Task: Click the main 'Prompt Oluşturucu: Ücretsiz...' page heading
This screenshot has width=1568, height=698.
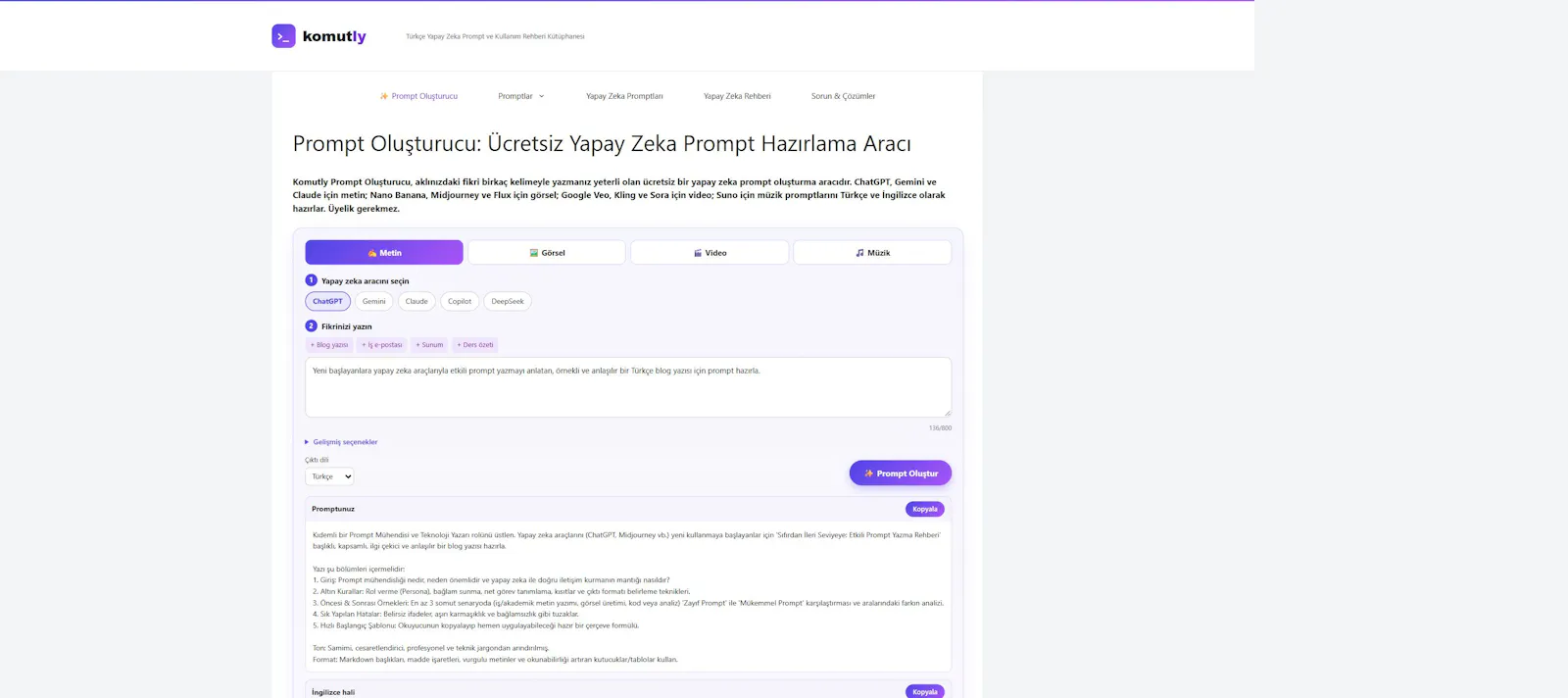Action: pos(602,144)
